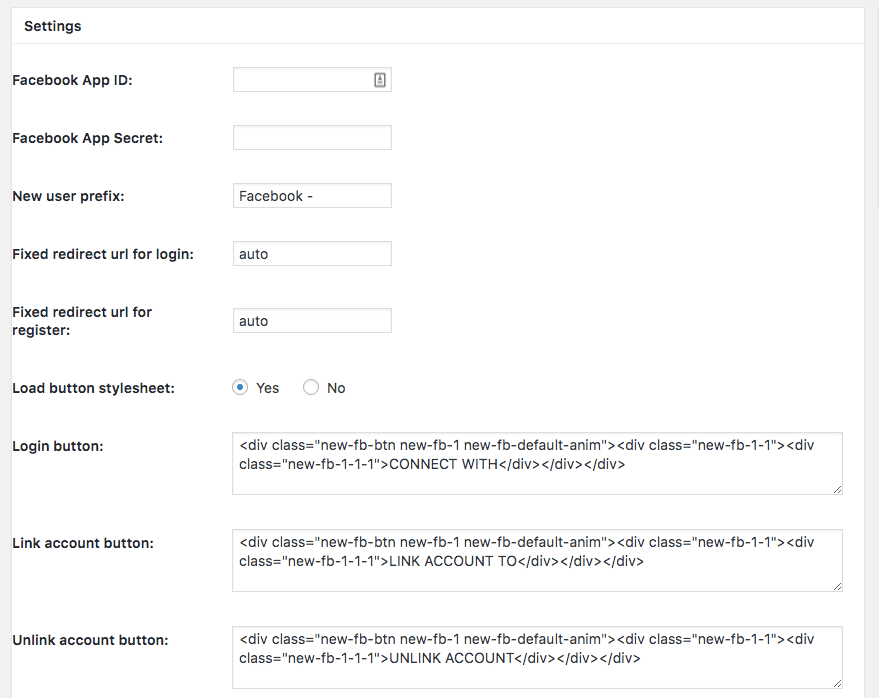Click the Yes label next to radio button
879x698 pixels.
pyautogui.click(x=267, y=388)
